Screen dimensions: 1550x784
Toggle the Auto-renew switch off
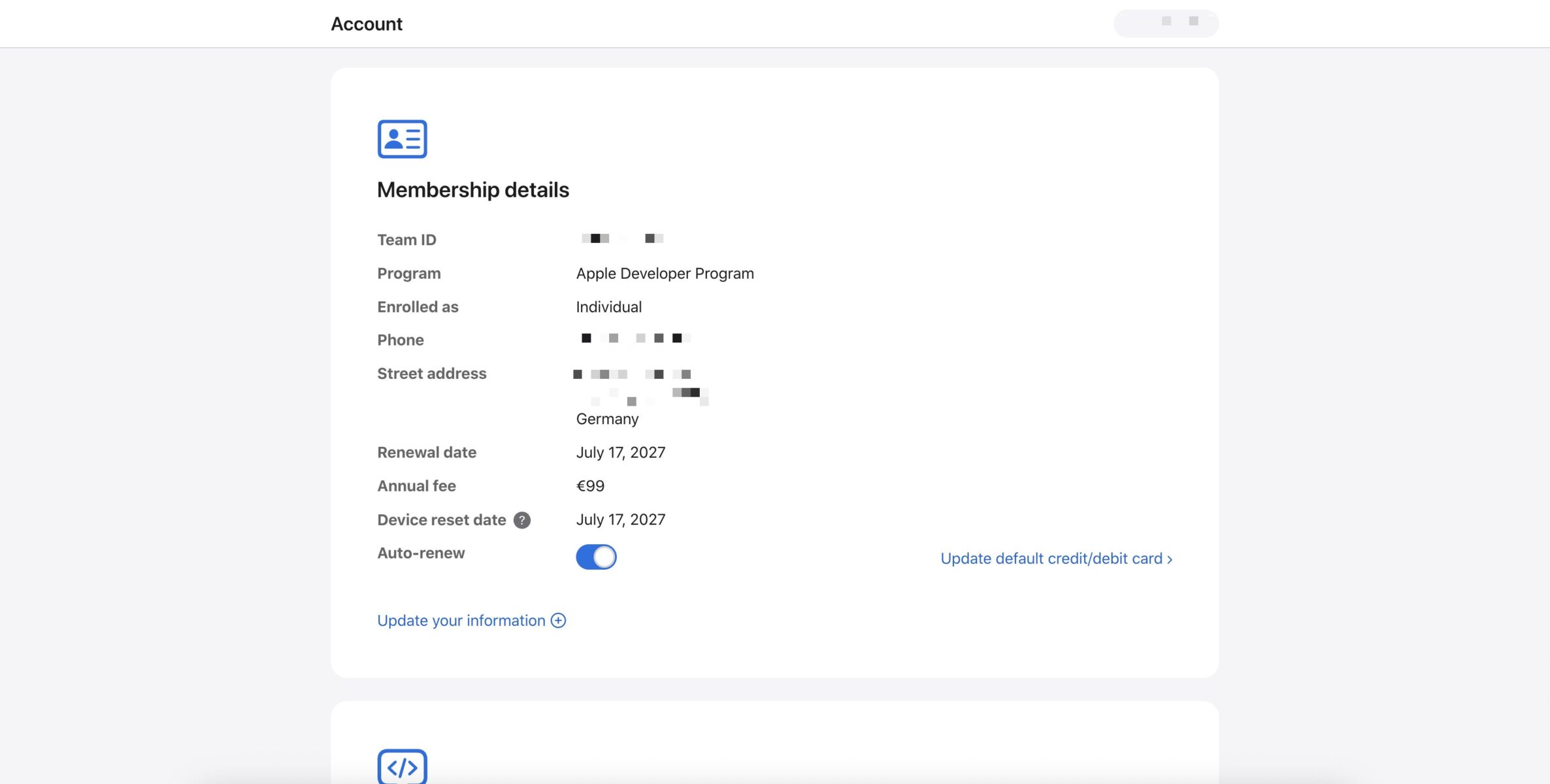tap(596, 557)
